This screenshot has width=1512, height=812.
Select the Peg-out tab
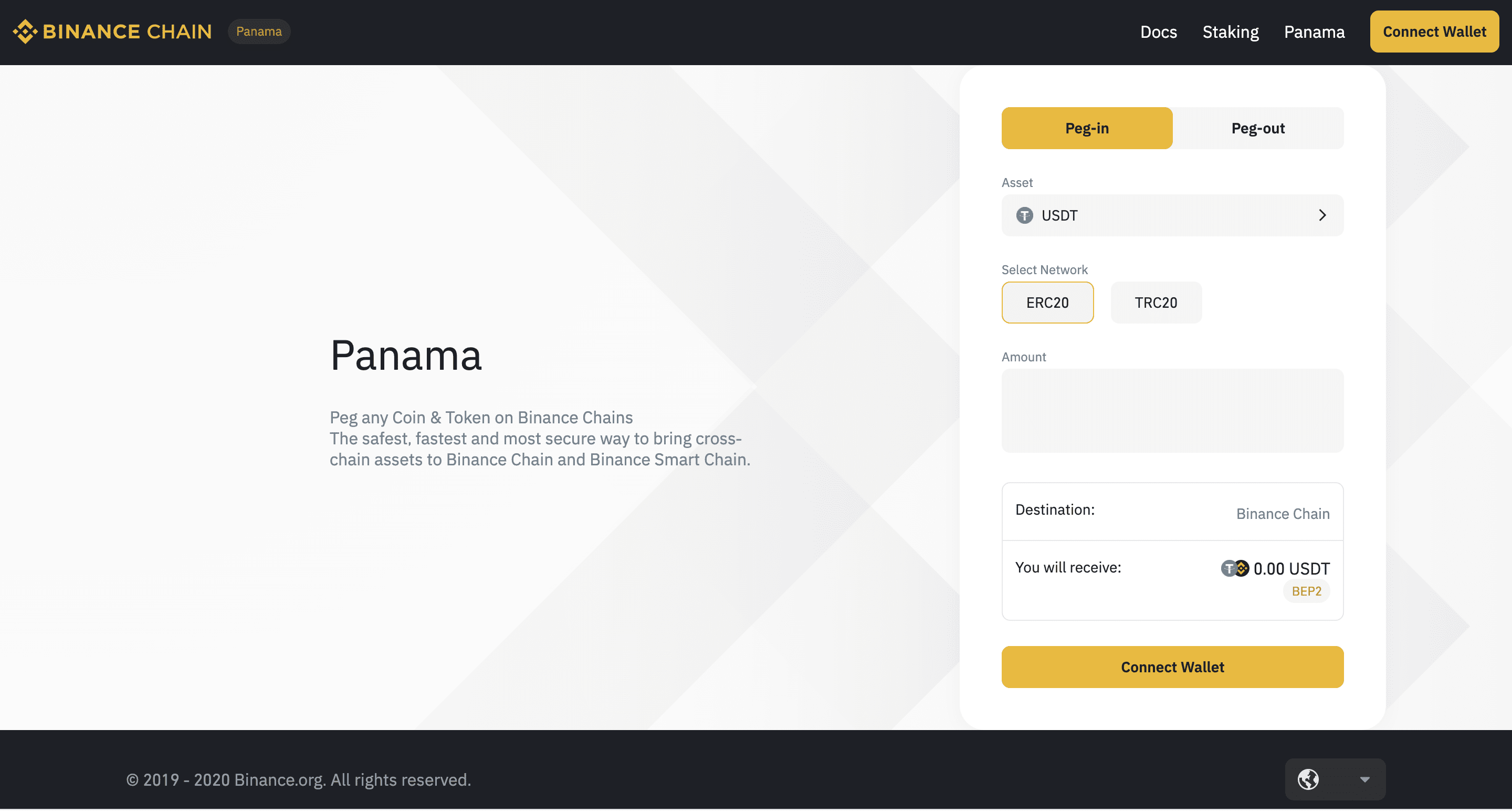tap(1258, 127)
